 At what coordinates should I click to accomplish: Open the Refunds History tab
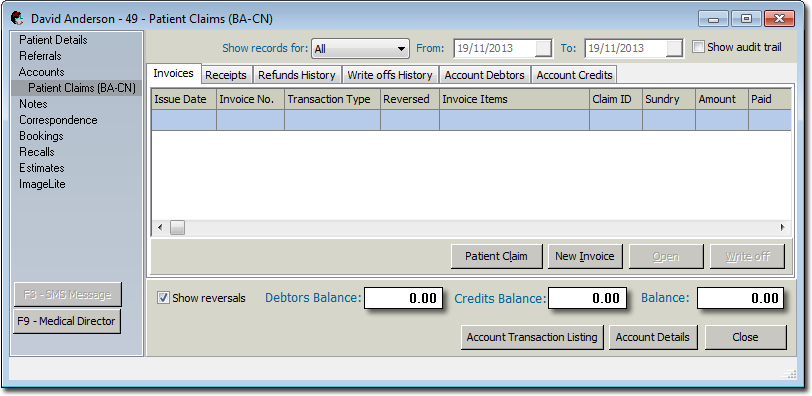[297, 75]
